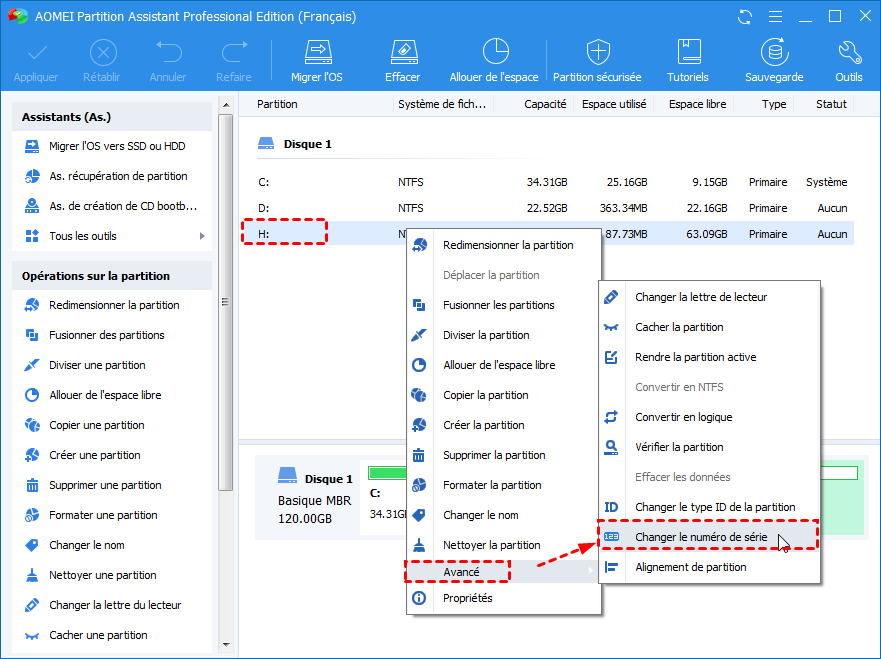881x659 pixels.
Task: Click Rendre la partition active
Action: pyautogui.click(x=709, y=357)
